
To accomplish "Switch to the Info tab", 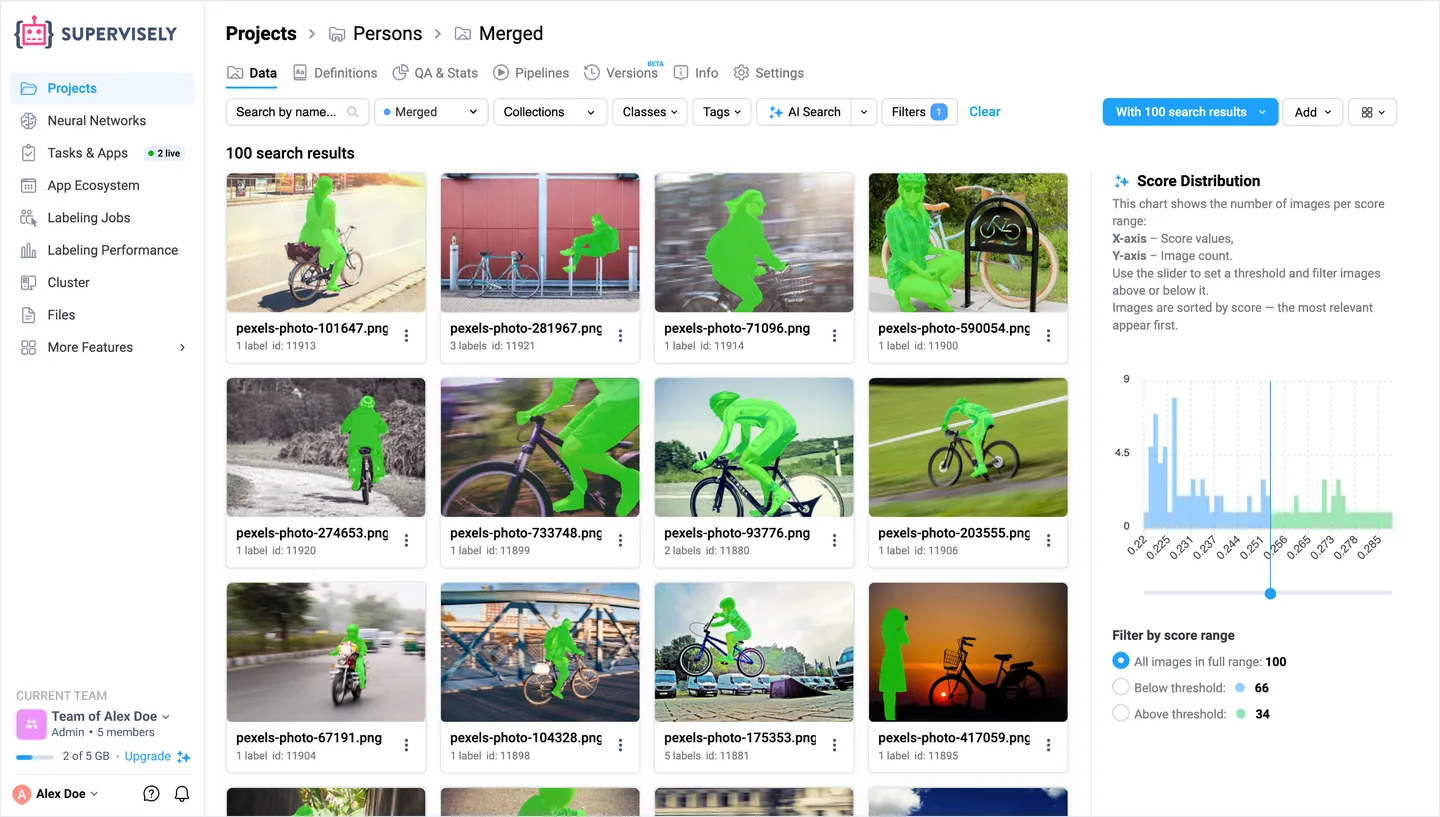I will [696, 73].
